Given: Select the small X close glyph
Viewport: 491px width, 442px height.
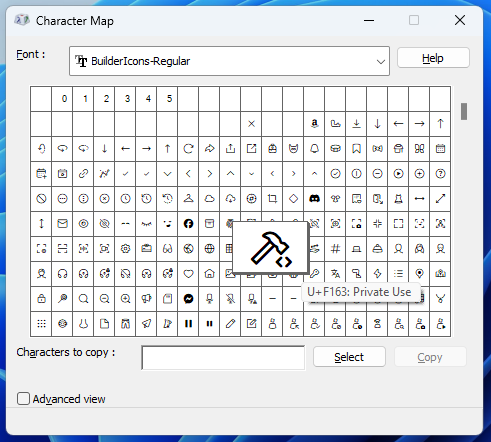Looking at the screenshot, I should click(x=251, y=124).
